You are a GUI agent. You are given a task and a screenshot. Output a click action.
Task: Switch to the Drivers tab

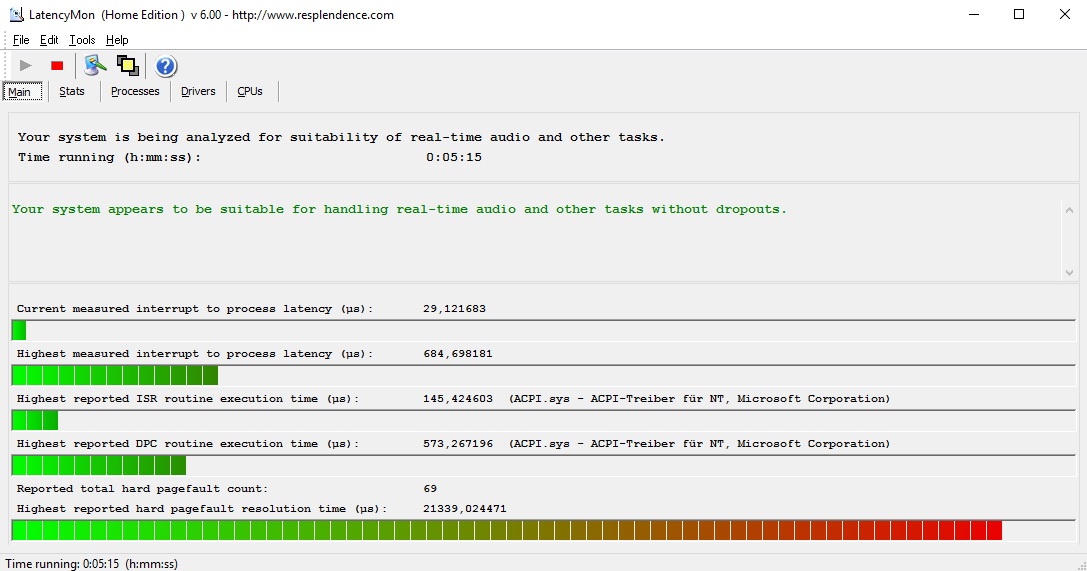pos(198,91)
